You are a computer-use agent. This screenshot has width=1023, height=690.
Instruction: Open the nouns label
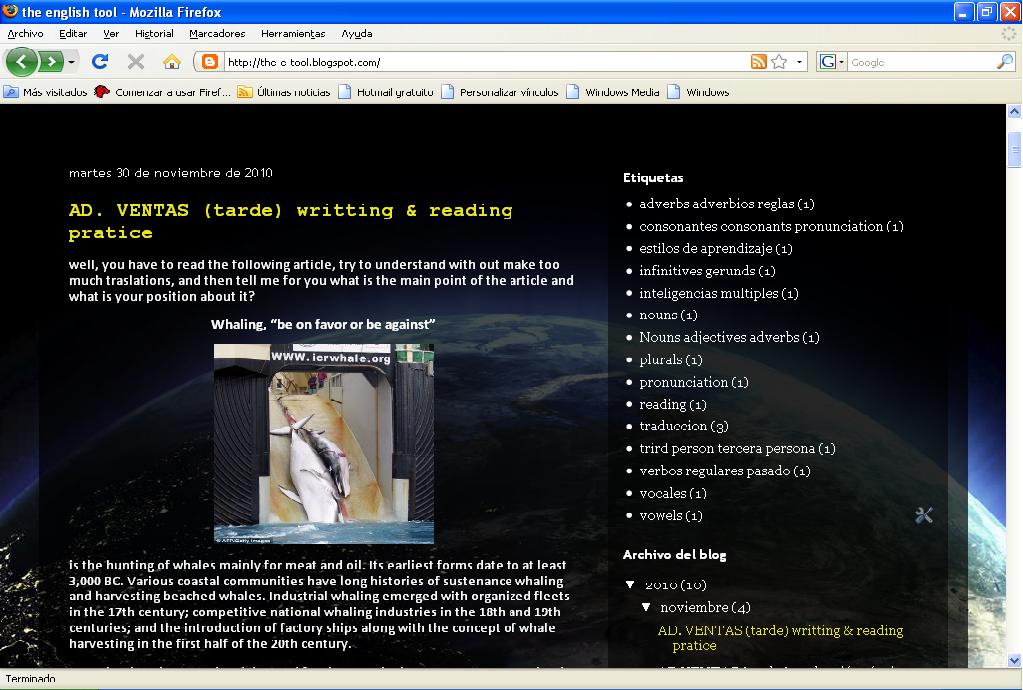pyautogui.click(x=658, y=315)
